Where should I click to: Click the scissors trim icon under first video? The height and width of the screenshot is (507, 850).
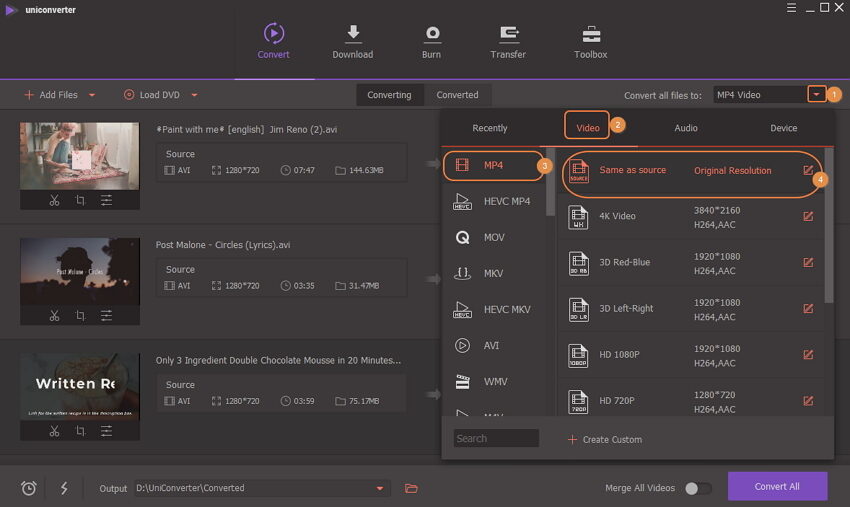[x=54, y=201]
